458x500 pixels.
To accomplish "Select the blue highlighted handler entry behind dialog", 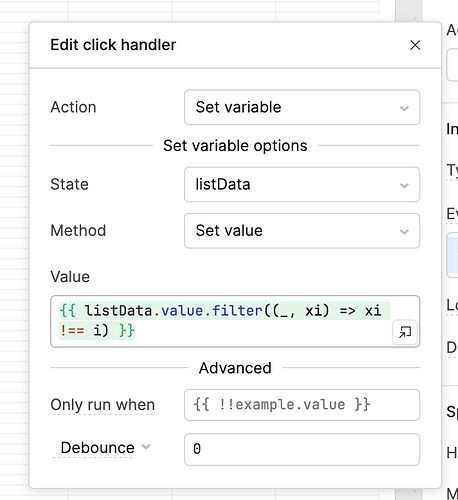I will (x=452, y=255).
